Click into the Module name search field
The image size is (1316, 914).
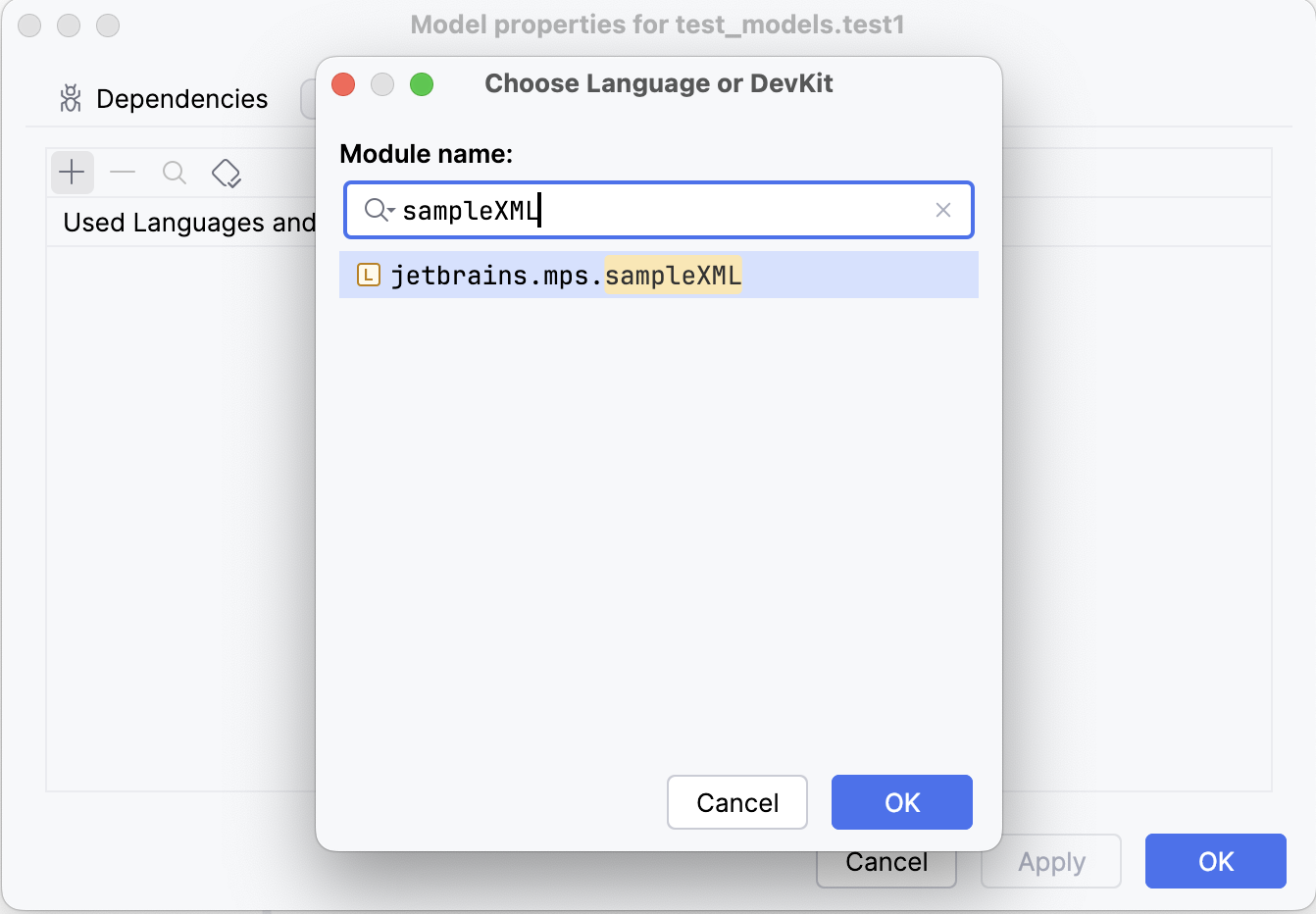pos(659,210)
